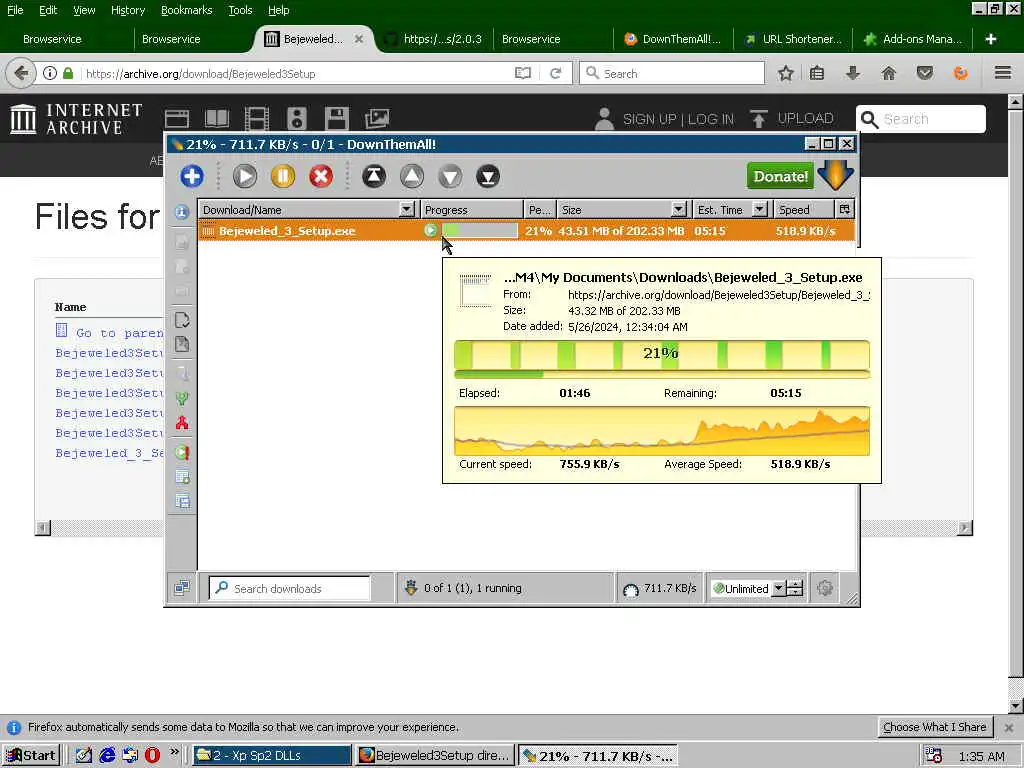
Task: Click the Progress column header
Action: click(x=472, y=210)
